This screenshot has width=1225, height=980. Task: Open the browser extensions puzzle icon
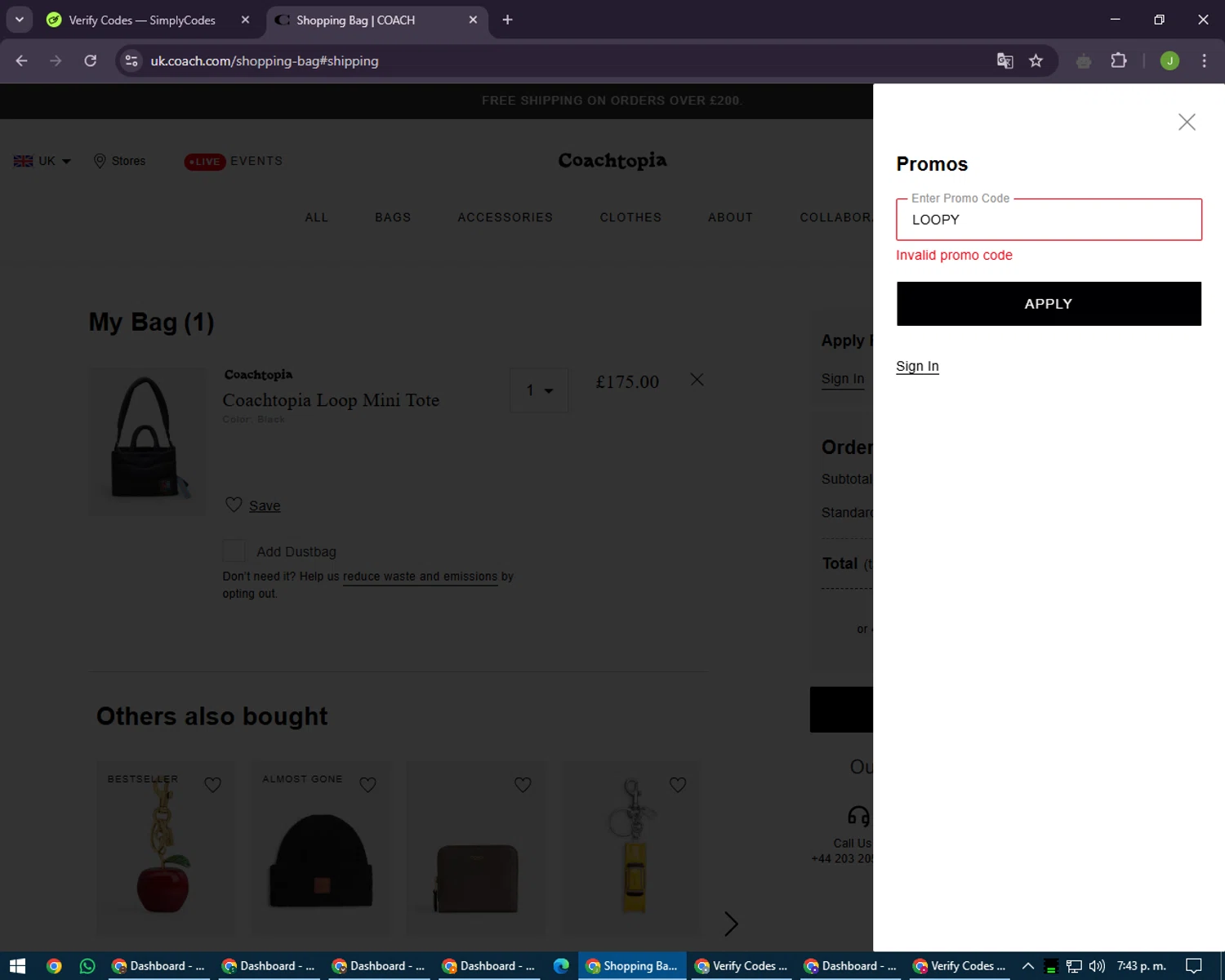(1118, 60)
